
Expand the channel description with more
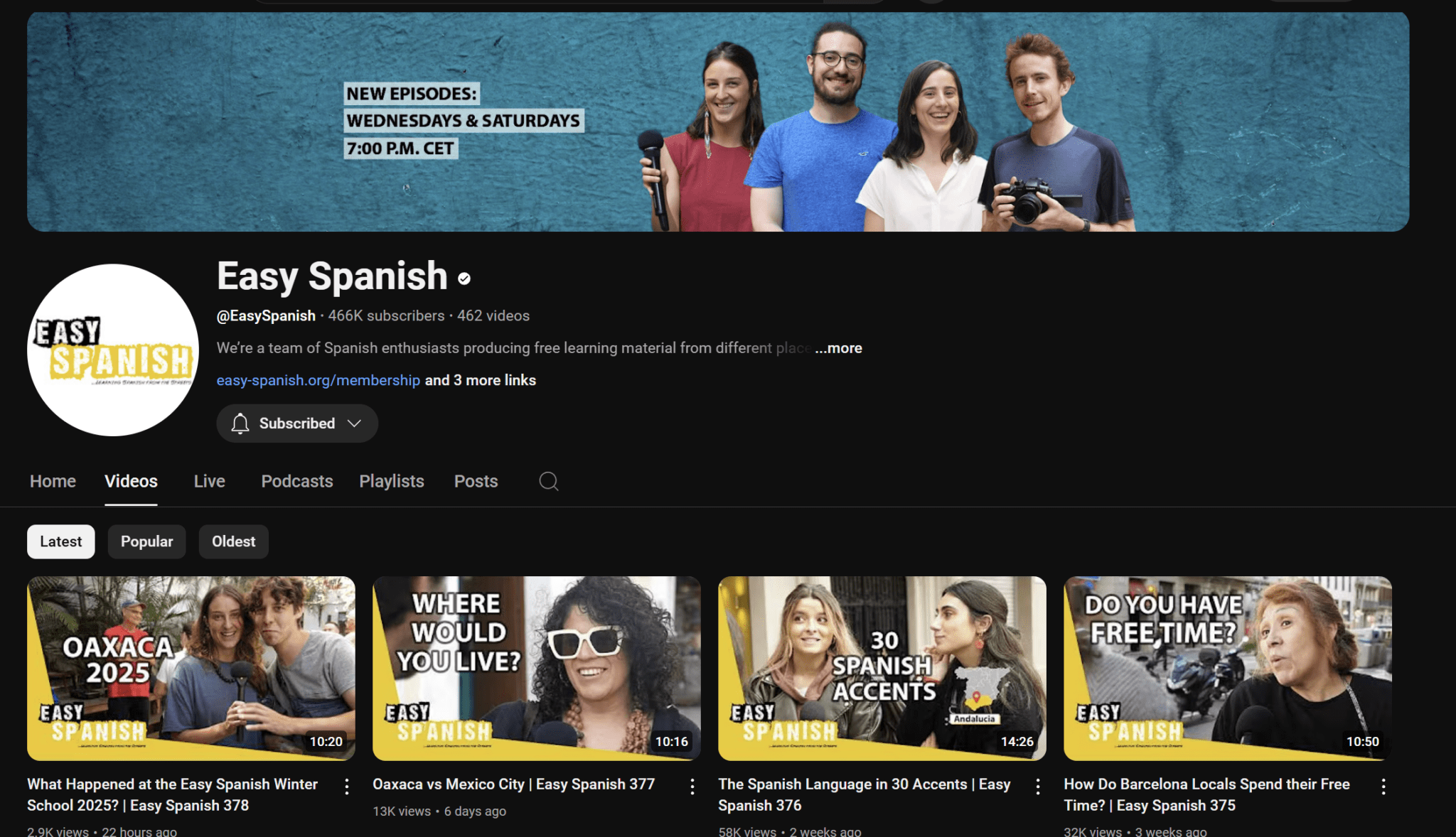tap(839, 348)
